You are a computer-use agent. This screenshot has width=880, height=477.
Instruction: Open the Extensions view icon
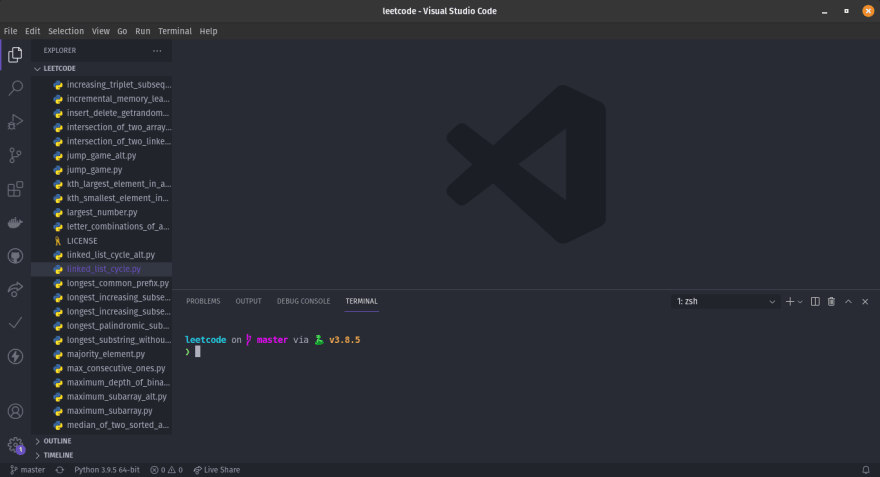[x=15, y=189]
